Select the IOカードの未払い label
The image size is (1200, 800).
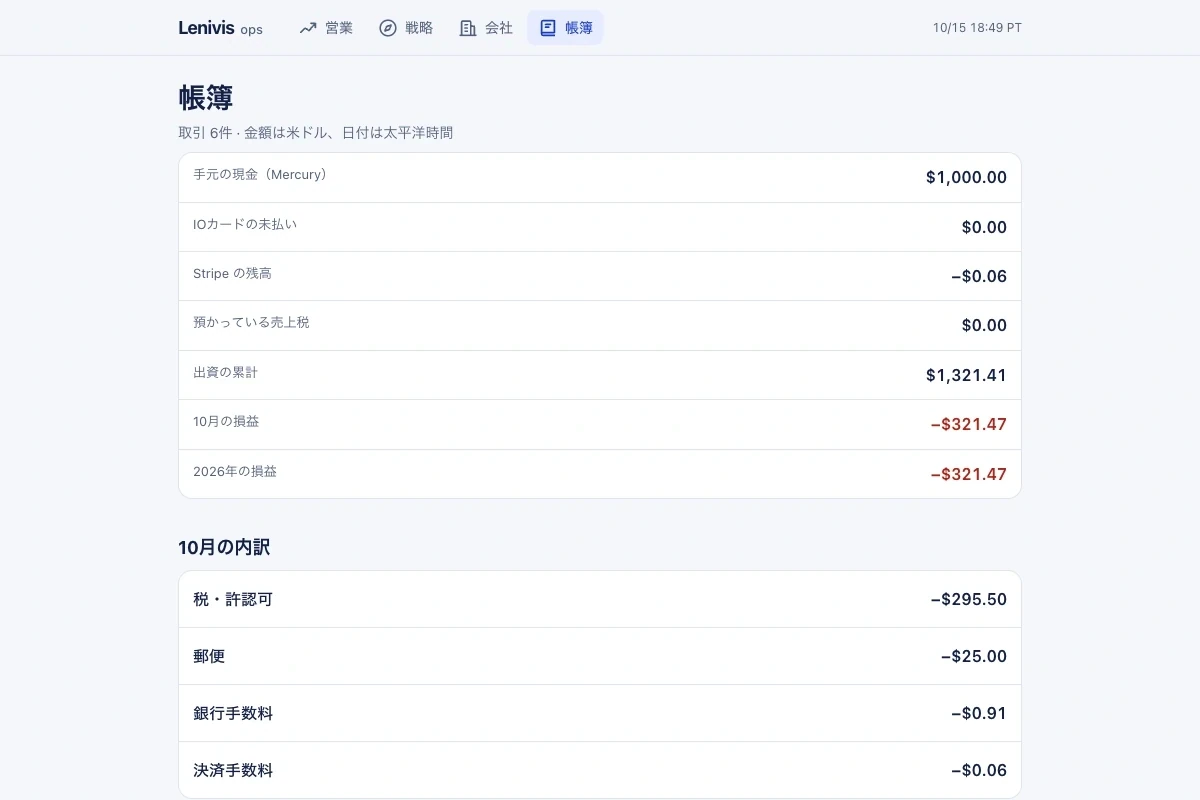(245, 224)
